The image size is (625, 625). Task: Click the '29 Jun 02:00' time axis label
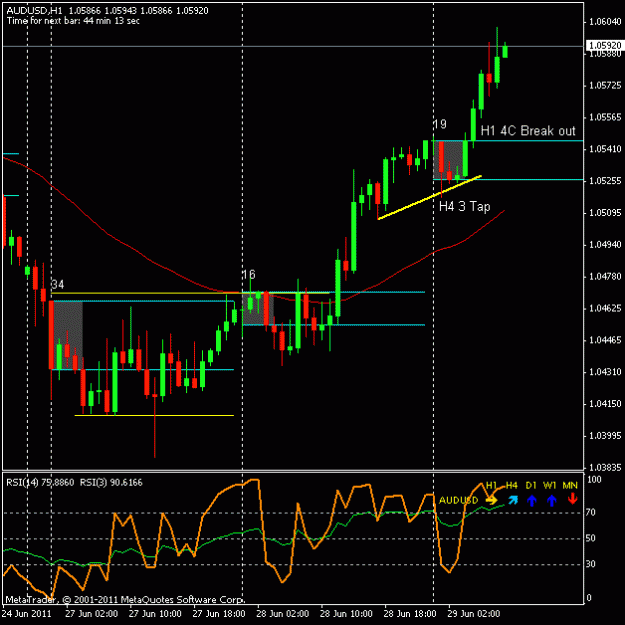click(474, 613)
